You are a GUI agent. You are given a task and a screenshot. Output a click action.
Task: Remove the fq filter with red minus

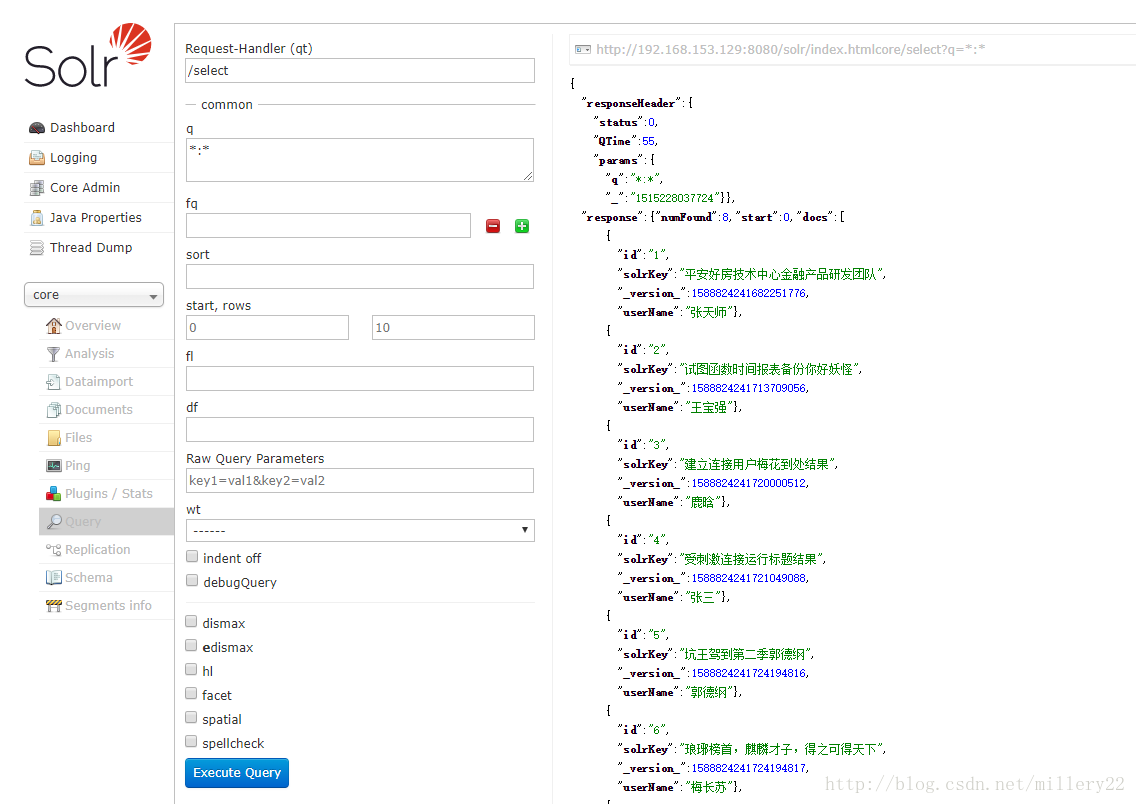click(x=493, y=227)
